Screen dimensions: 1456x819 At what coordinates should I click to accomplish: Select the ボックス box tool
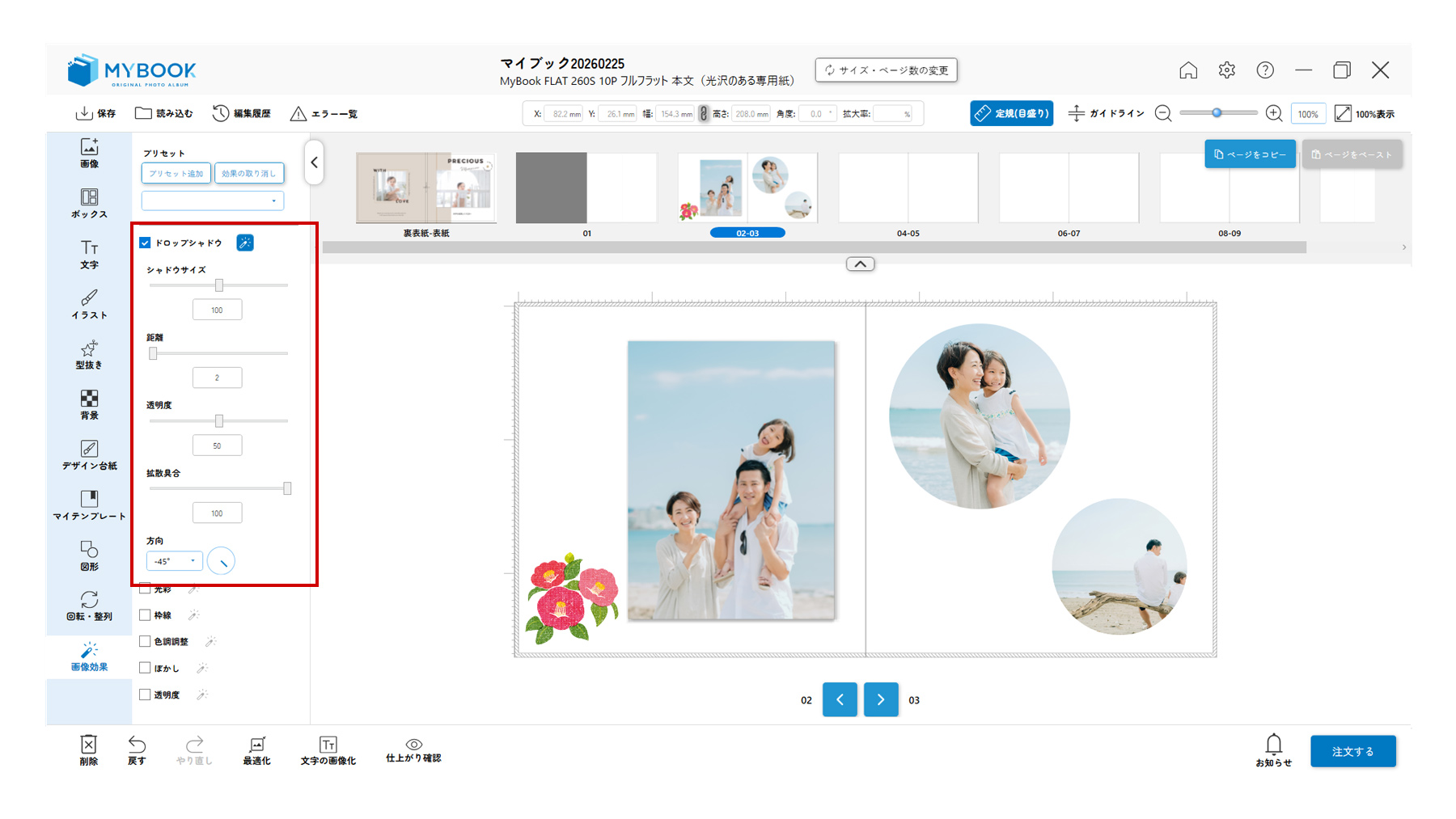[89, 203]
